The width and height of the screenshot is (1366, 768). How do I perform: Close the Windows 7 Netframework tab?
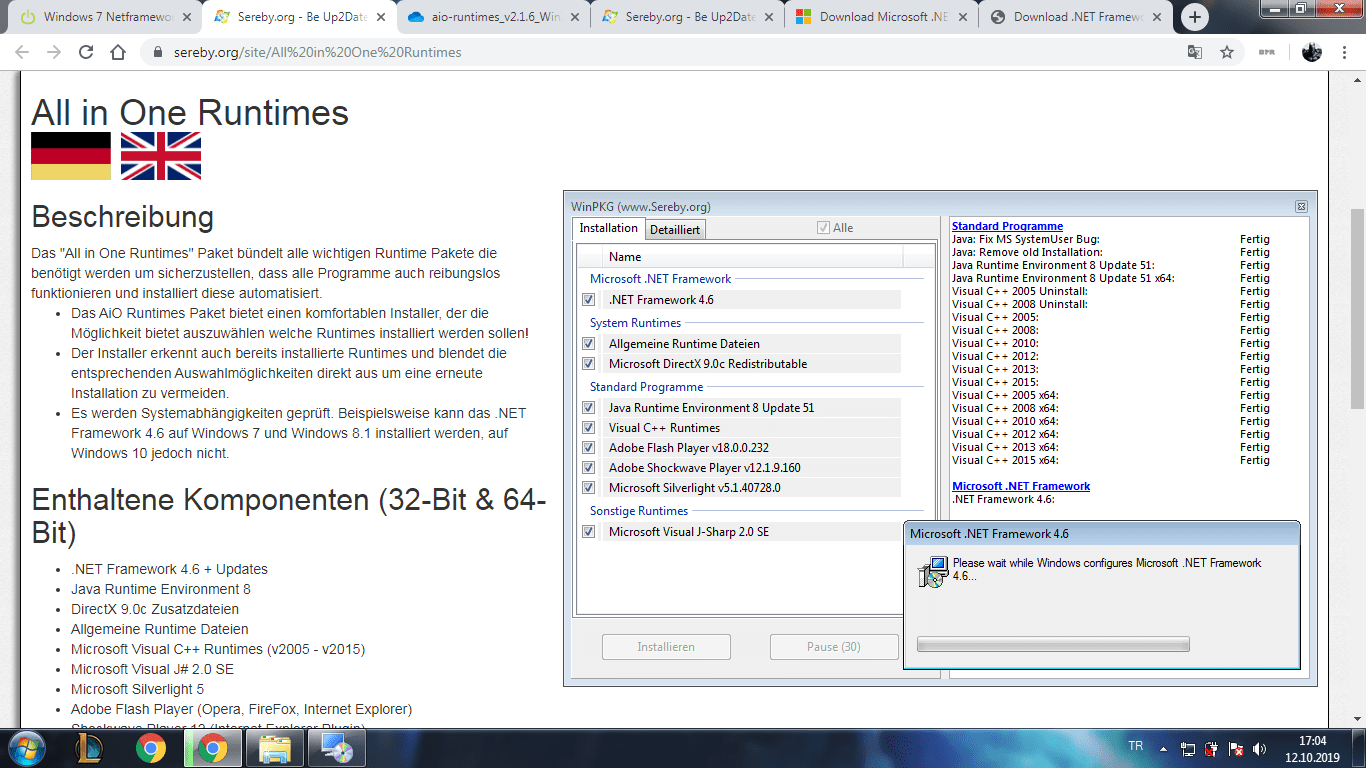tap(186, 17)
